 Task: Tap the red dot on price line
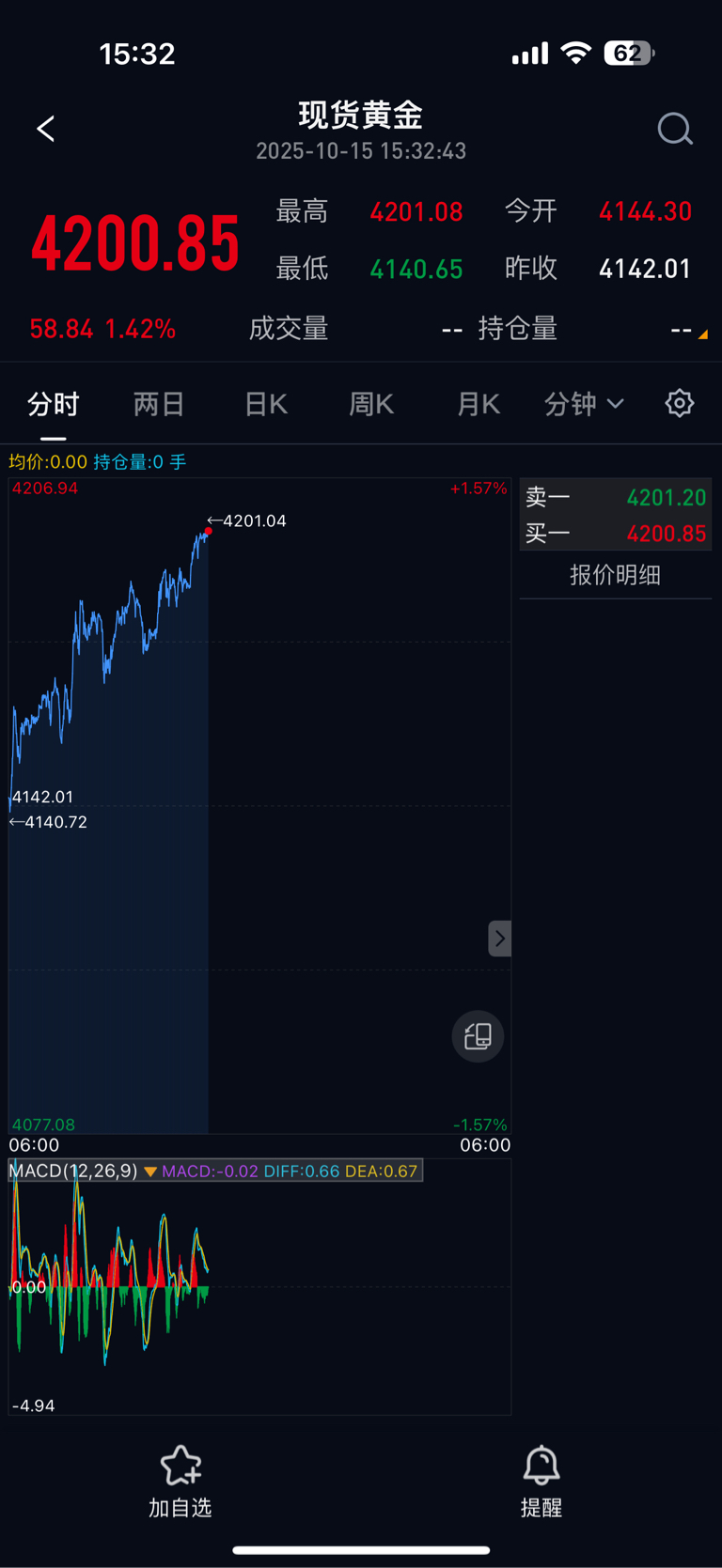pos(208,532)
